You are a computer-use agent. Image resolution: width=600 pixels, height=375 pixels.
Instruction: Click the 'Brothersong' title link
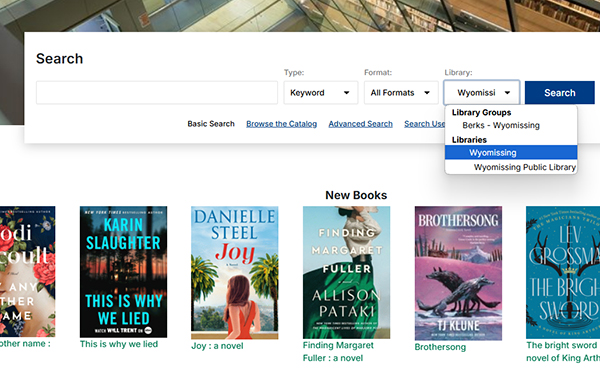point(440,347)
